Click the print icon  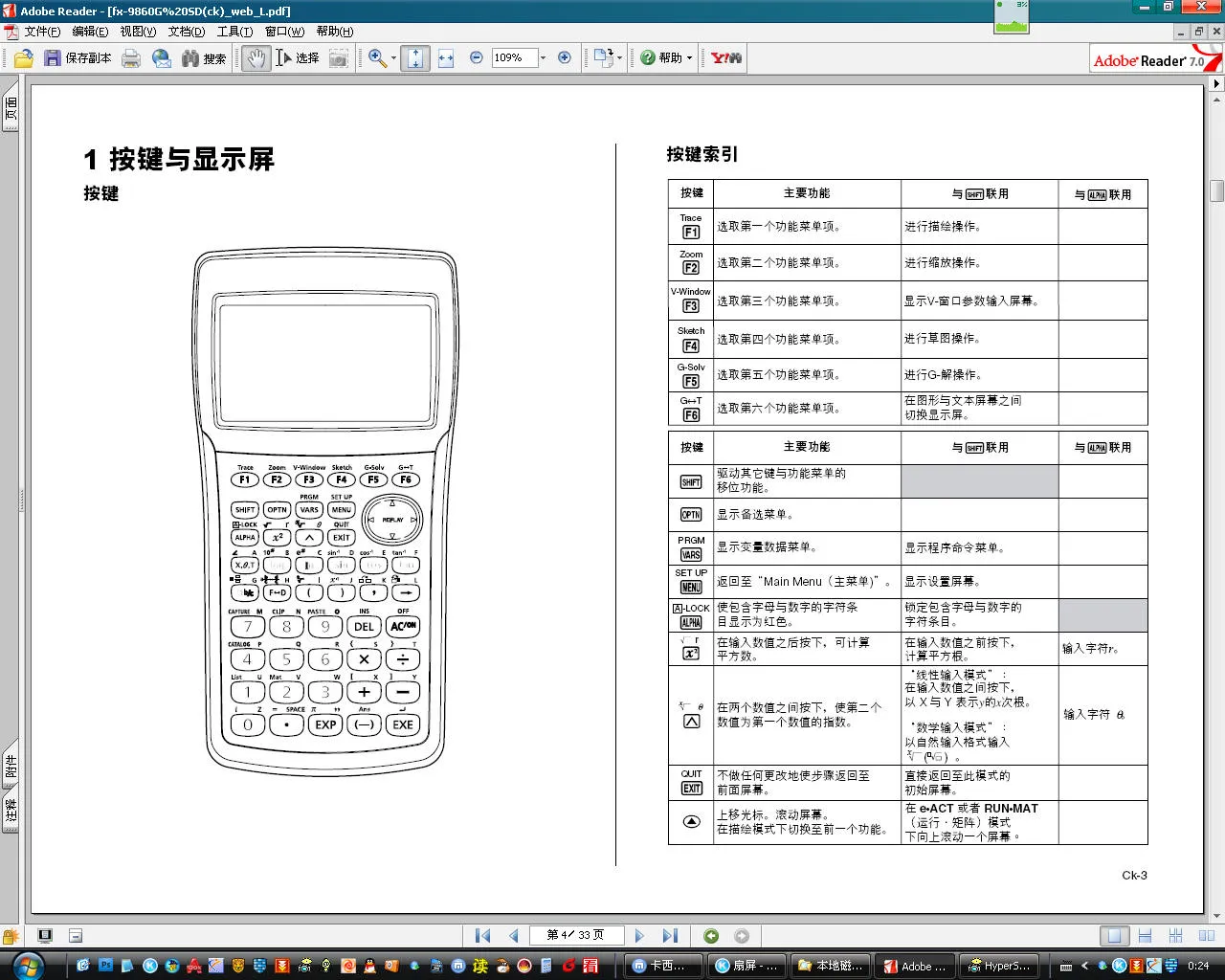(131, 57)
